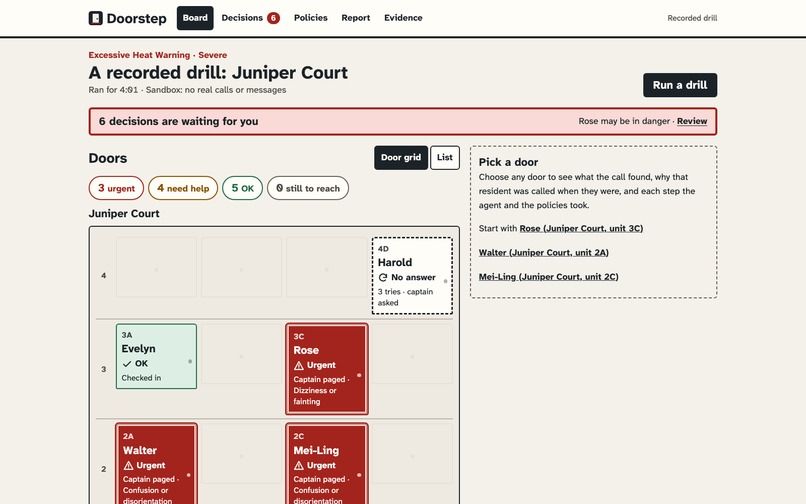Click the warning triangle on Rose's card

(x=299, y=366)
